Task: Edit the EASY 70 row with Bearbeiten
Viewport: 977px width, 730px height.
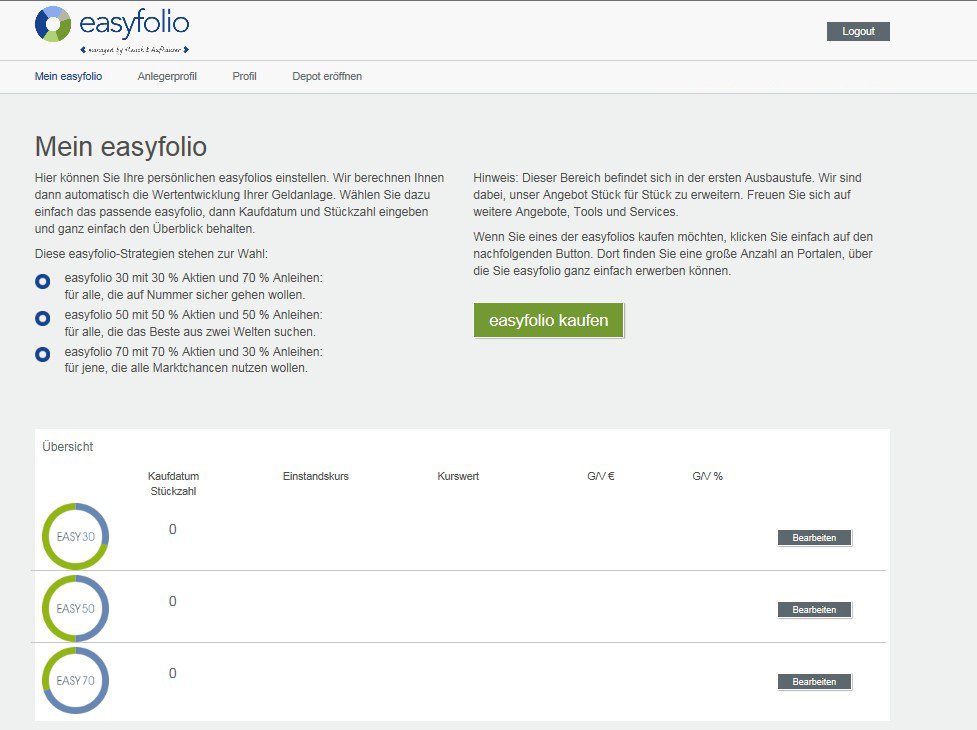Action: 814,681
